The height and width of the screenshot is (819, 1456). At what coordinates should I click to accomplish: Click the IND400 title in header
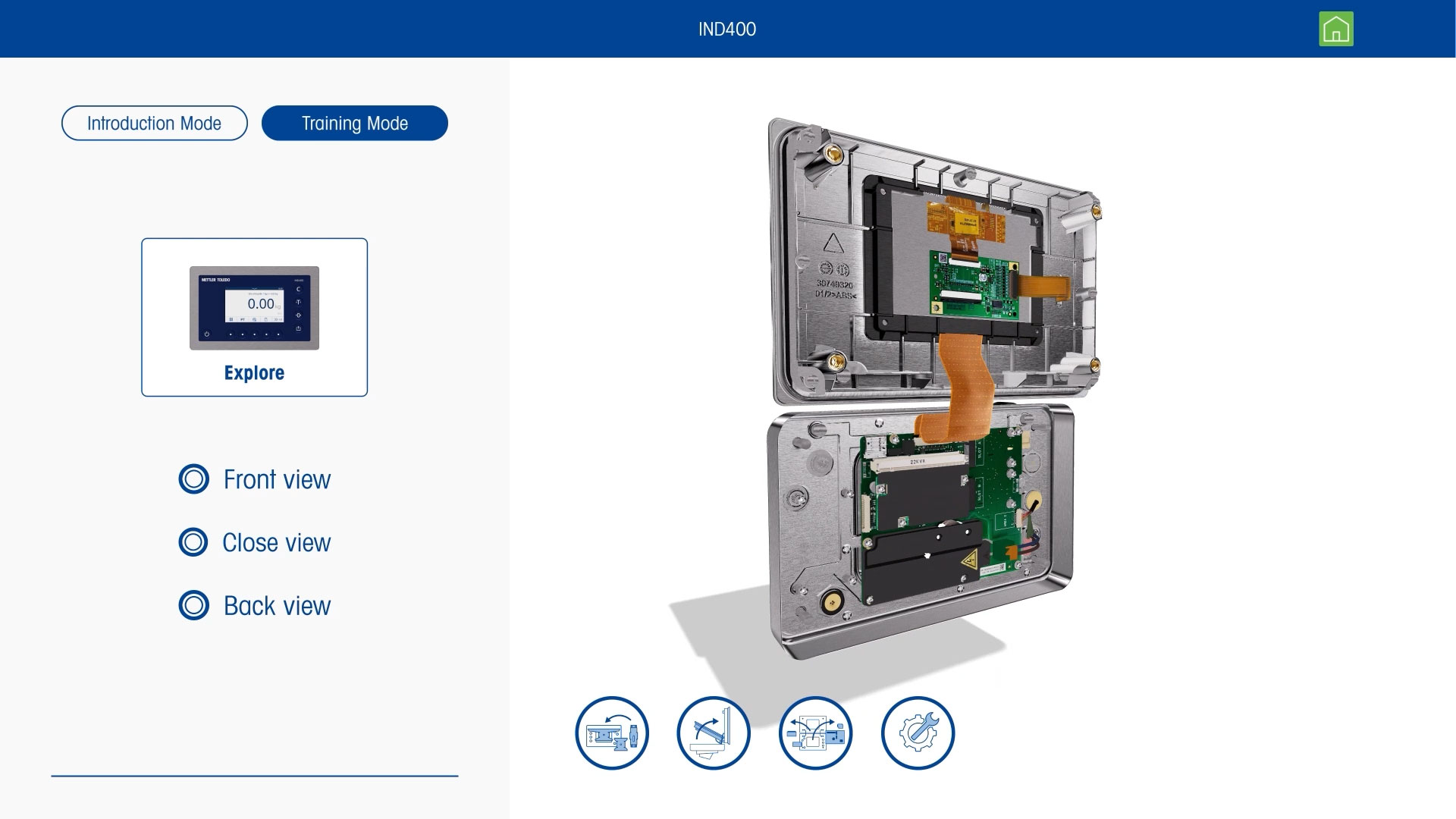(726, 29)
